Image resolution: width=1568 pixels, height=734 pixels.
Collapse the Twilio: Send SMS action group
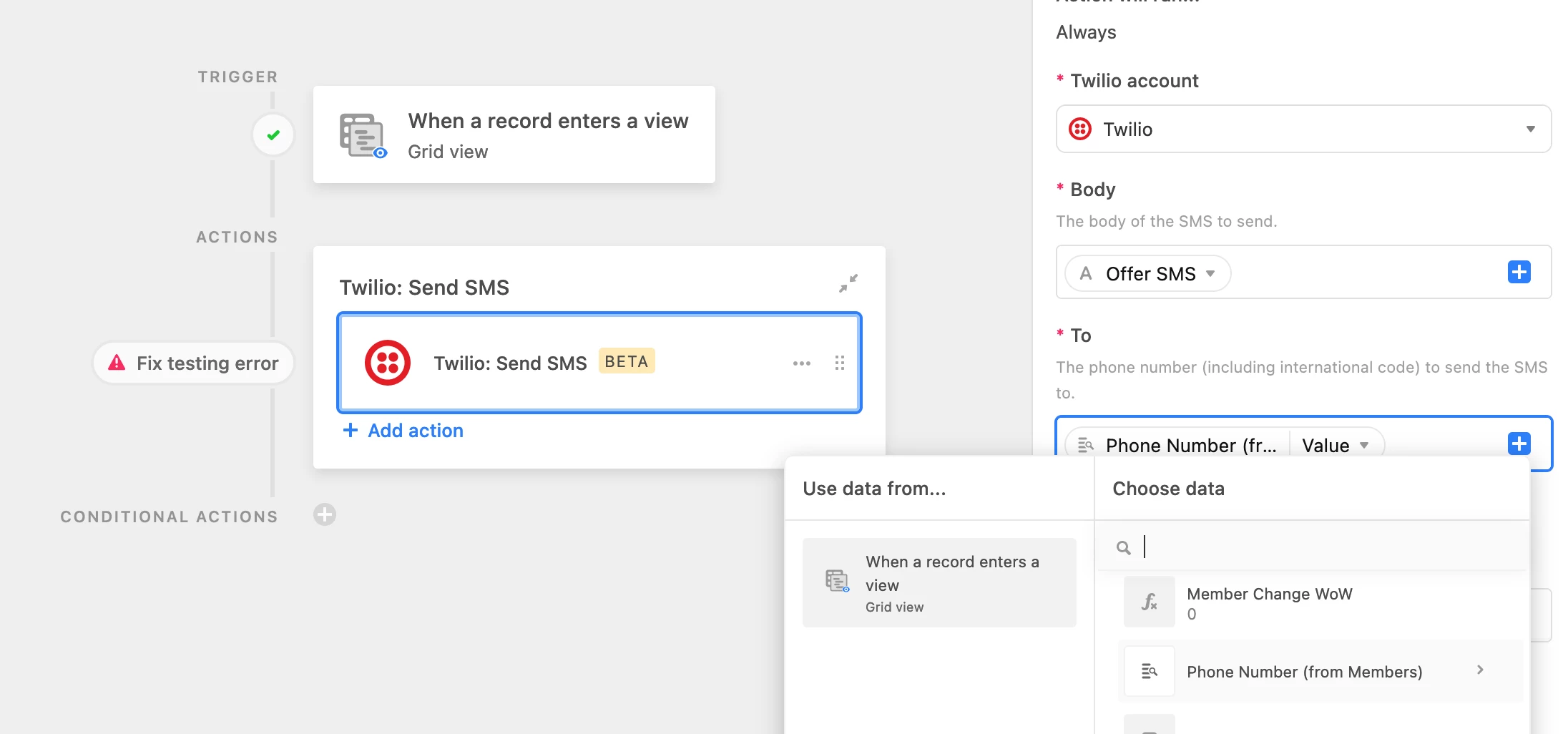pyautogui.click(x=848, y=283)
